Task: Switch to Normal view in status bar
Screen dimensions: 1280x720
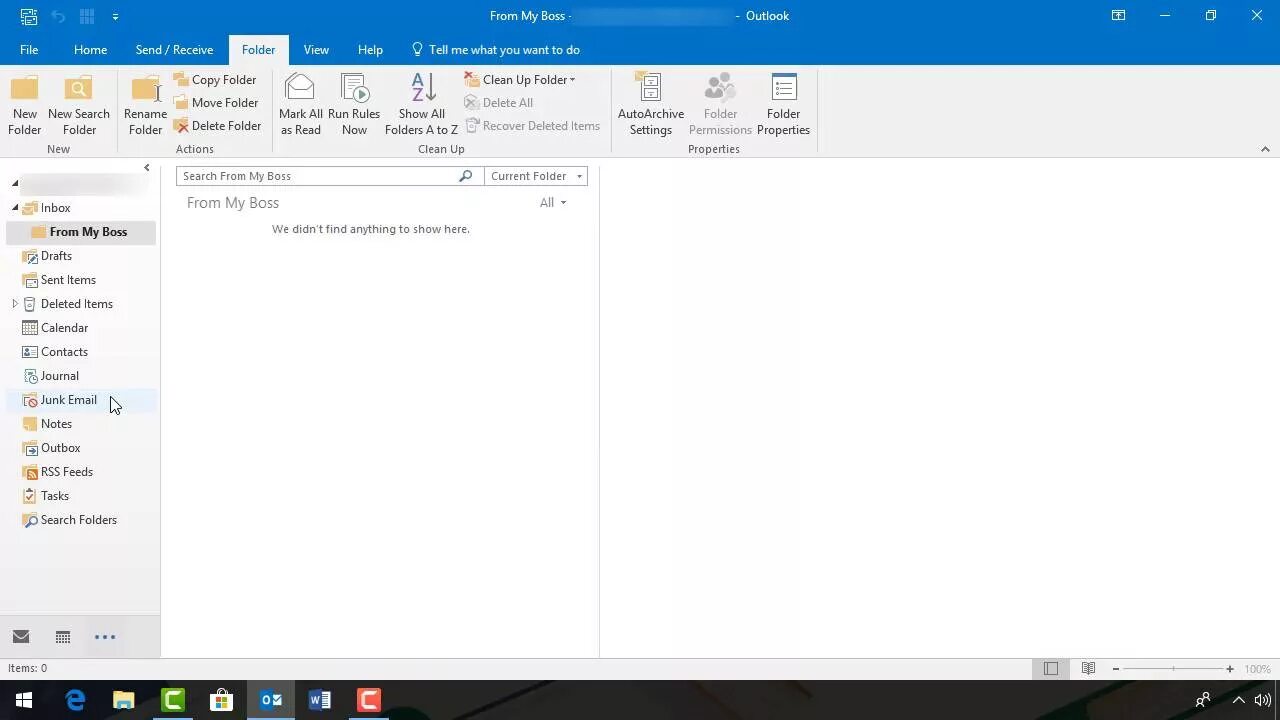Action: (x=1051, y=669)
